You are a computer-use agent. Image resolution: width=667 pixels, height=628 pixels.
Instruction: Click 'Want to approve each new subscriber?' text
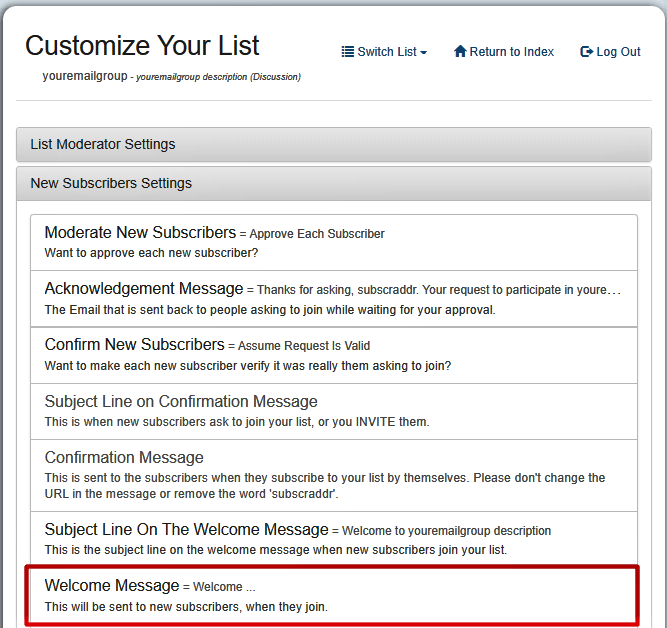[151, 253]
